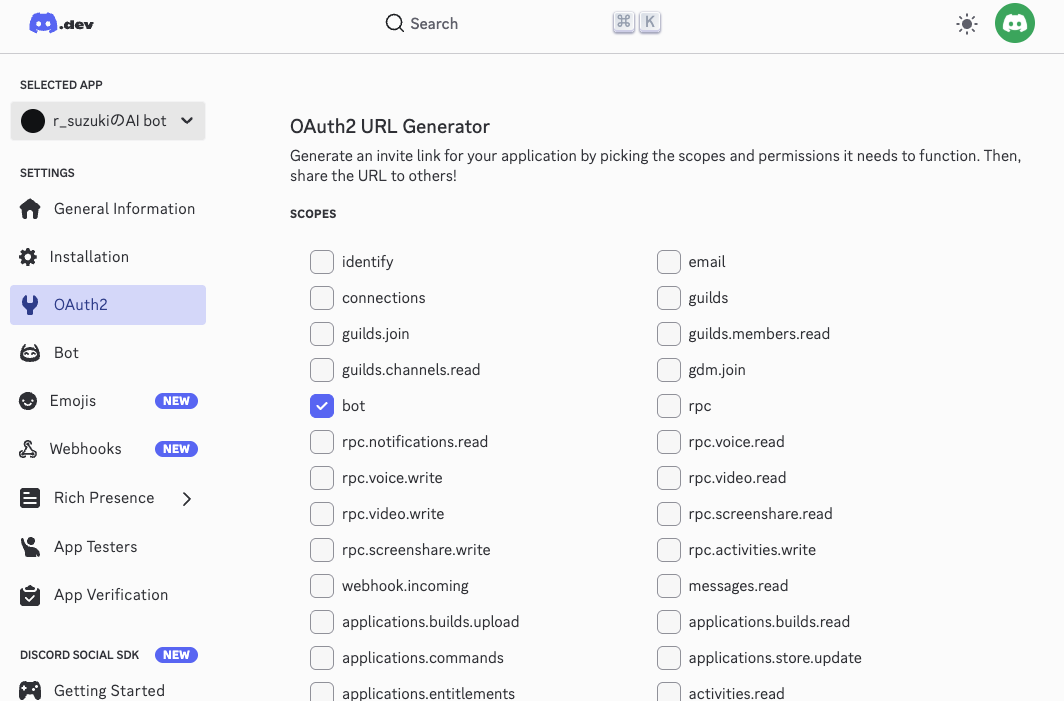Open the App Testers settings page
The image size is (1064, 701).
tap(95, 547)
